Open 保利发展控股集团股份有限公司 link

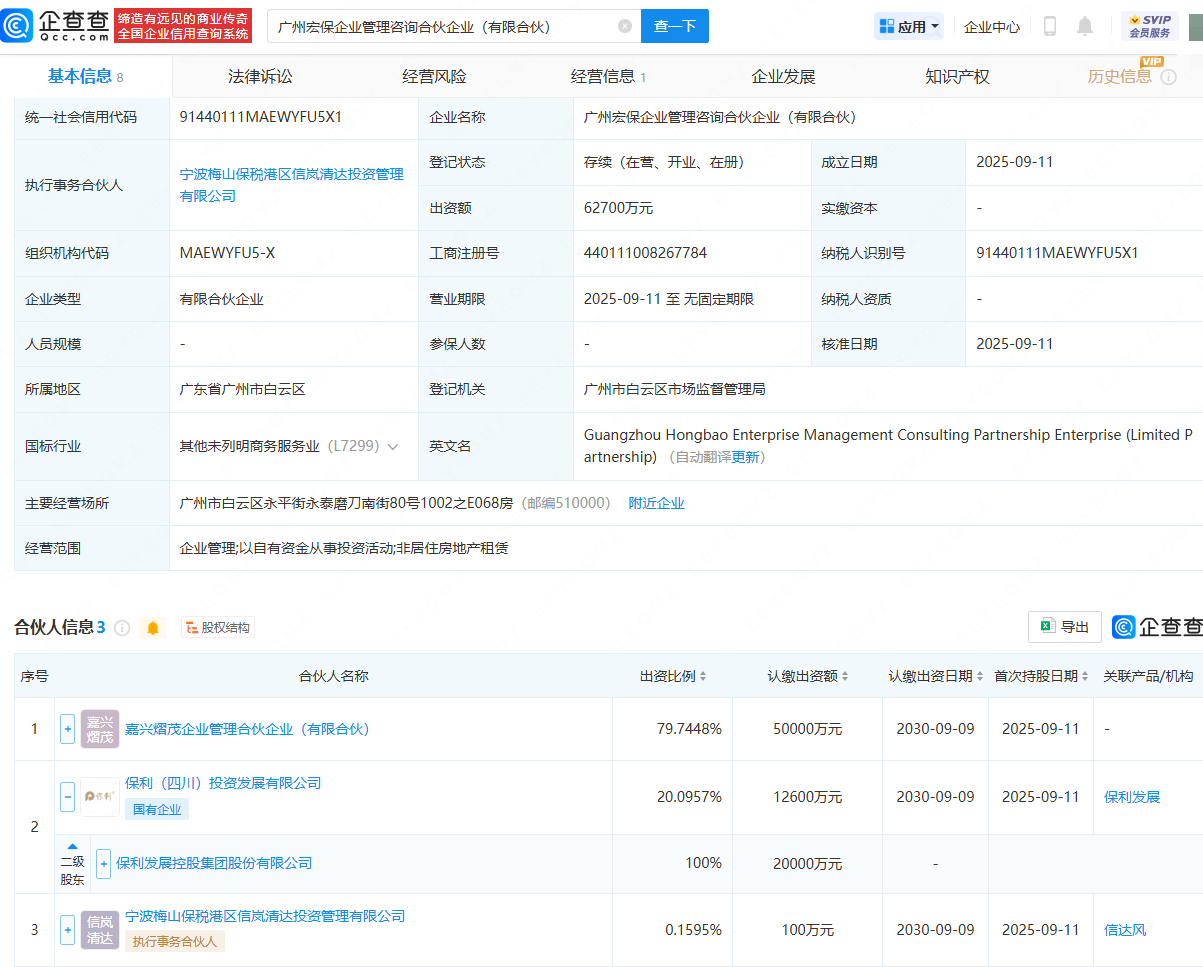click(x=214, y=863)
